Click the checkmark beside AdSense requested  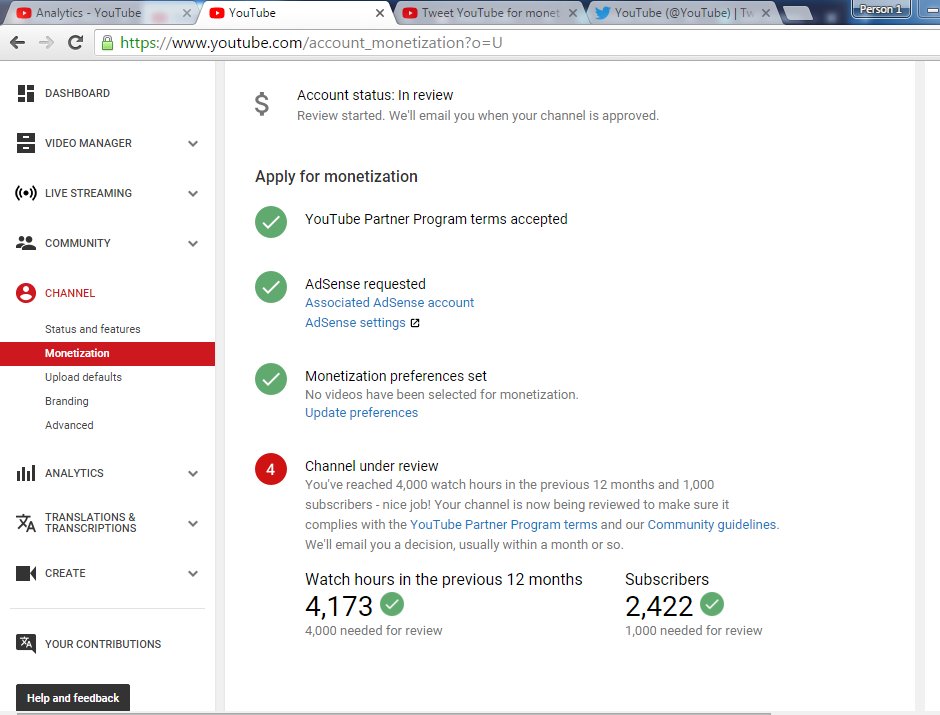pyautogui.click(x=271, y=287)
